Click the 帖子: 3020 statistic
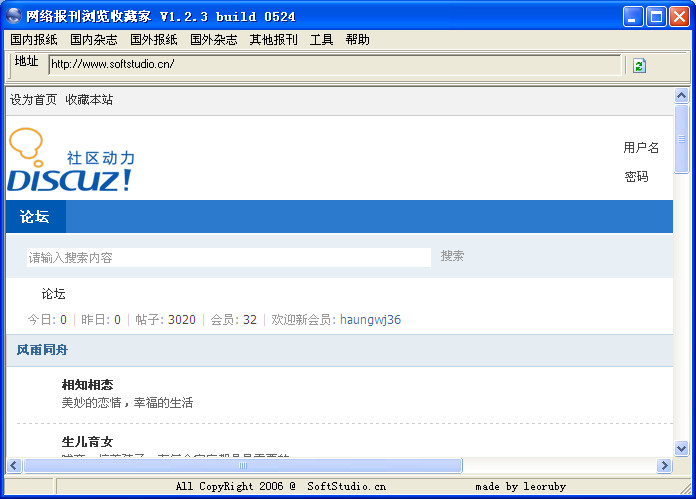The image size is (696, 499). pos(166,320)
